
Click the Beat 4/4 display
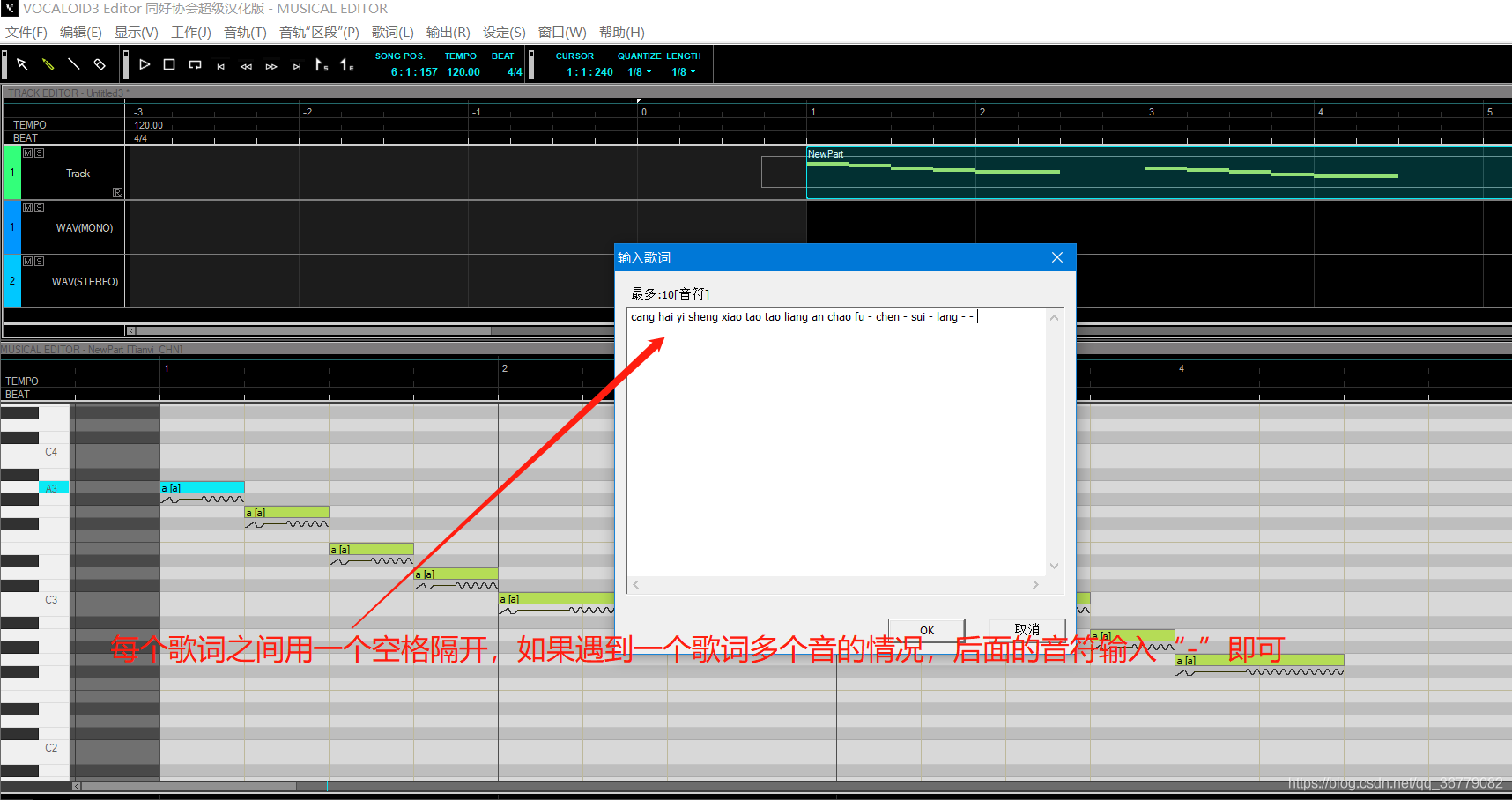click(515, 72)
